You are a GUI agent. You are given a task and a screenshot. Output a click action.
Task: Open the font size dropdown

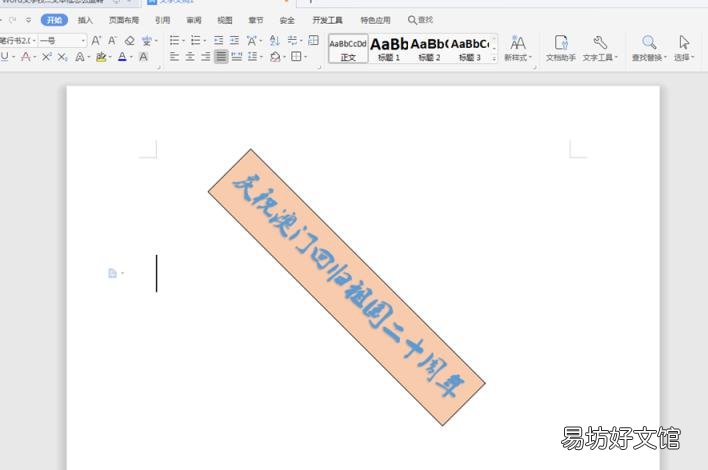83,41
